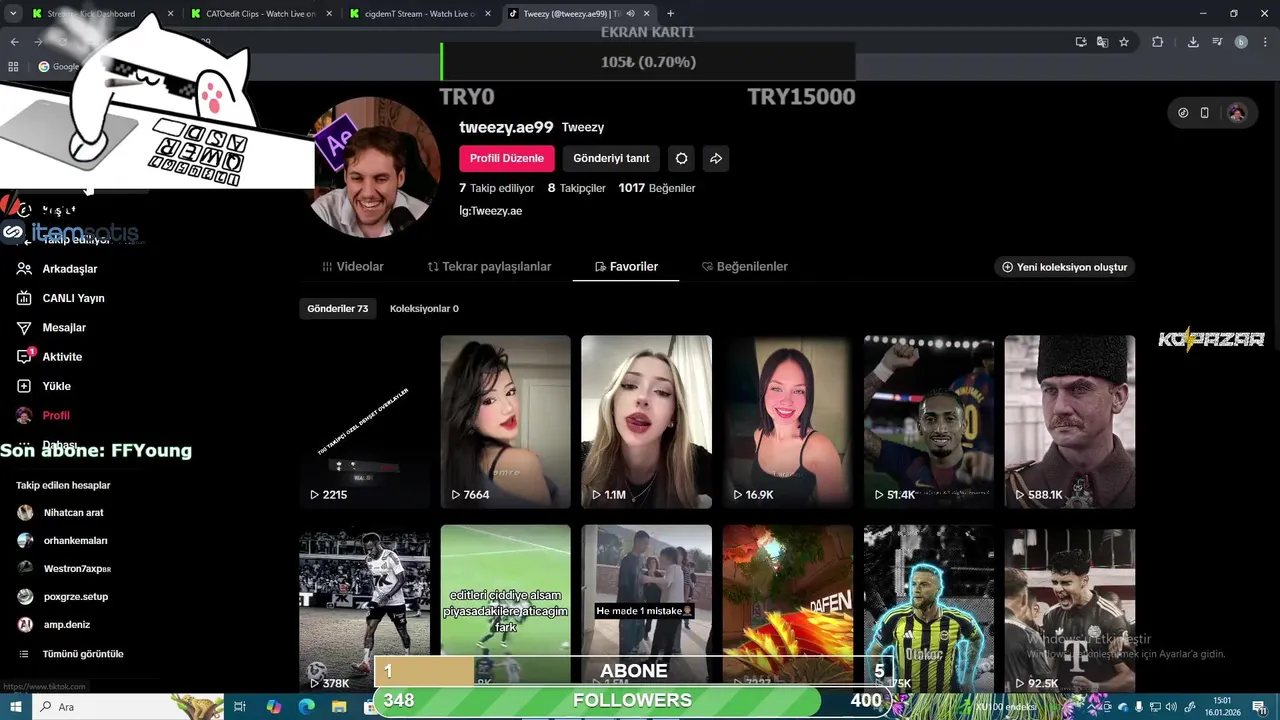Switch to CATOedit Clips browser tab
Screen dimensions: 1280x720
pyautogui.click(x=260, y=14)
